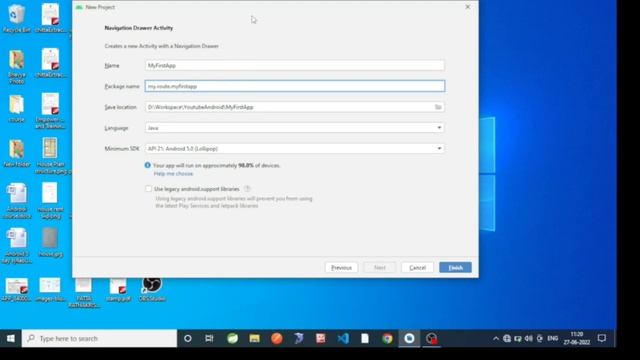This screenshot has width=640, height=360.
Task: Switch to OBS Studio on the taskbar
Action: click(431, 338)
